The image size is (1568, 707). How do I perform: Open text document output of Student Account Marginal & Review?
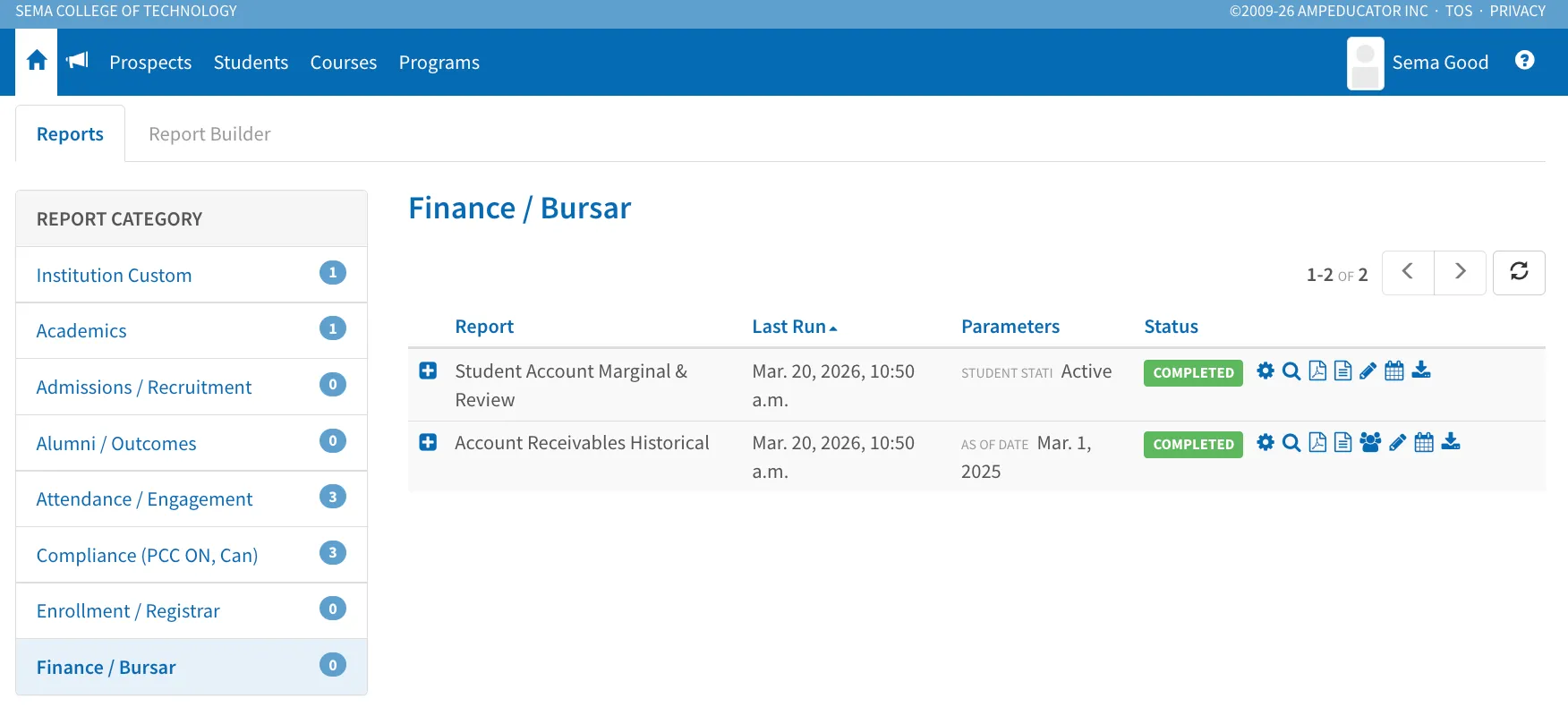pyautogui.click(x=1342, y=371)
